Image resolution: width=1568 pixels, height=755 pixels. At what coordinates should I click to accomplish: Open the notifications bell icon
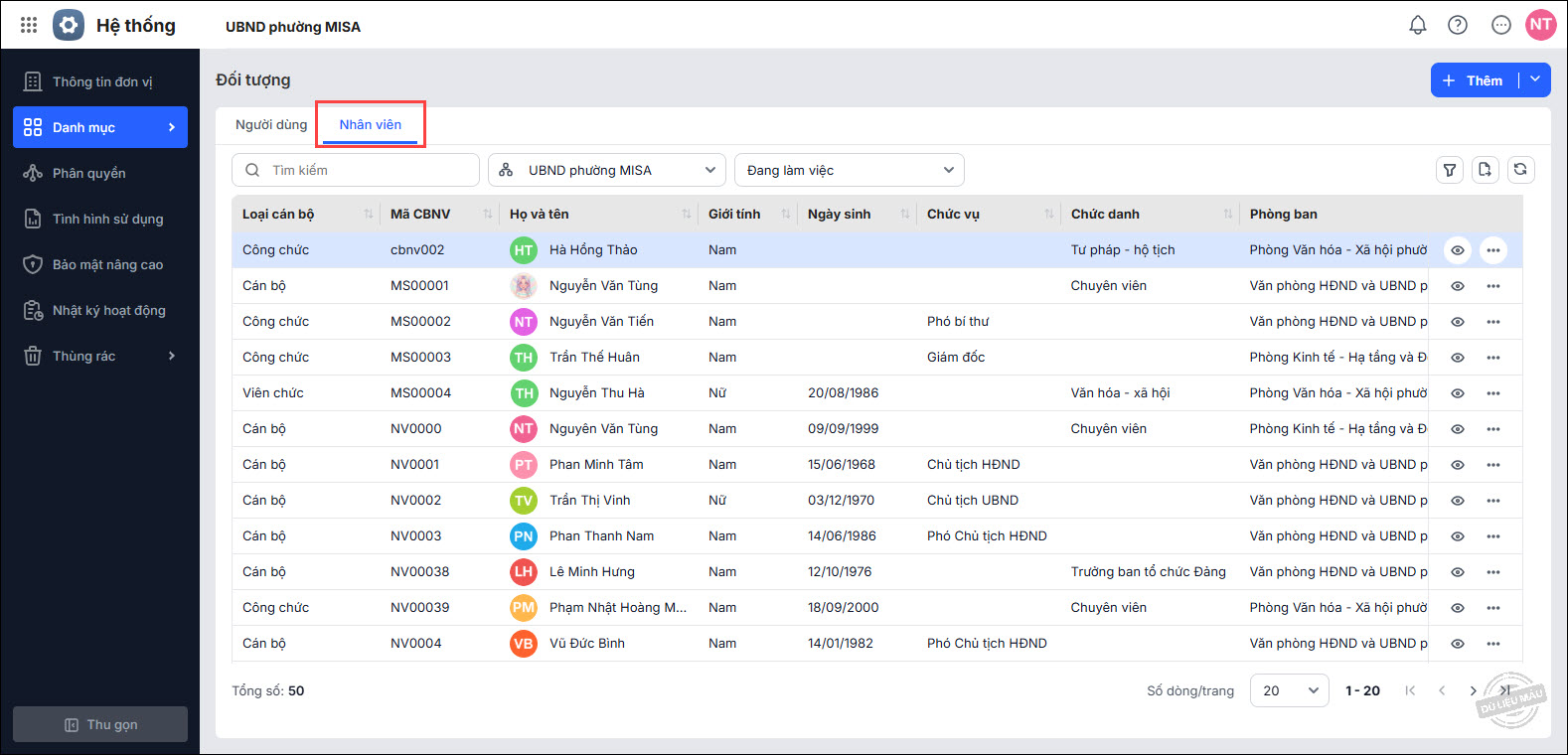1418,25
